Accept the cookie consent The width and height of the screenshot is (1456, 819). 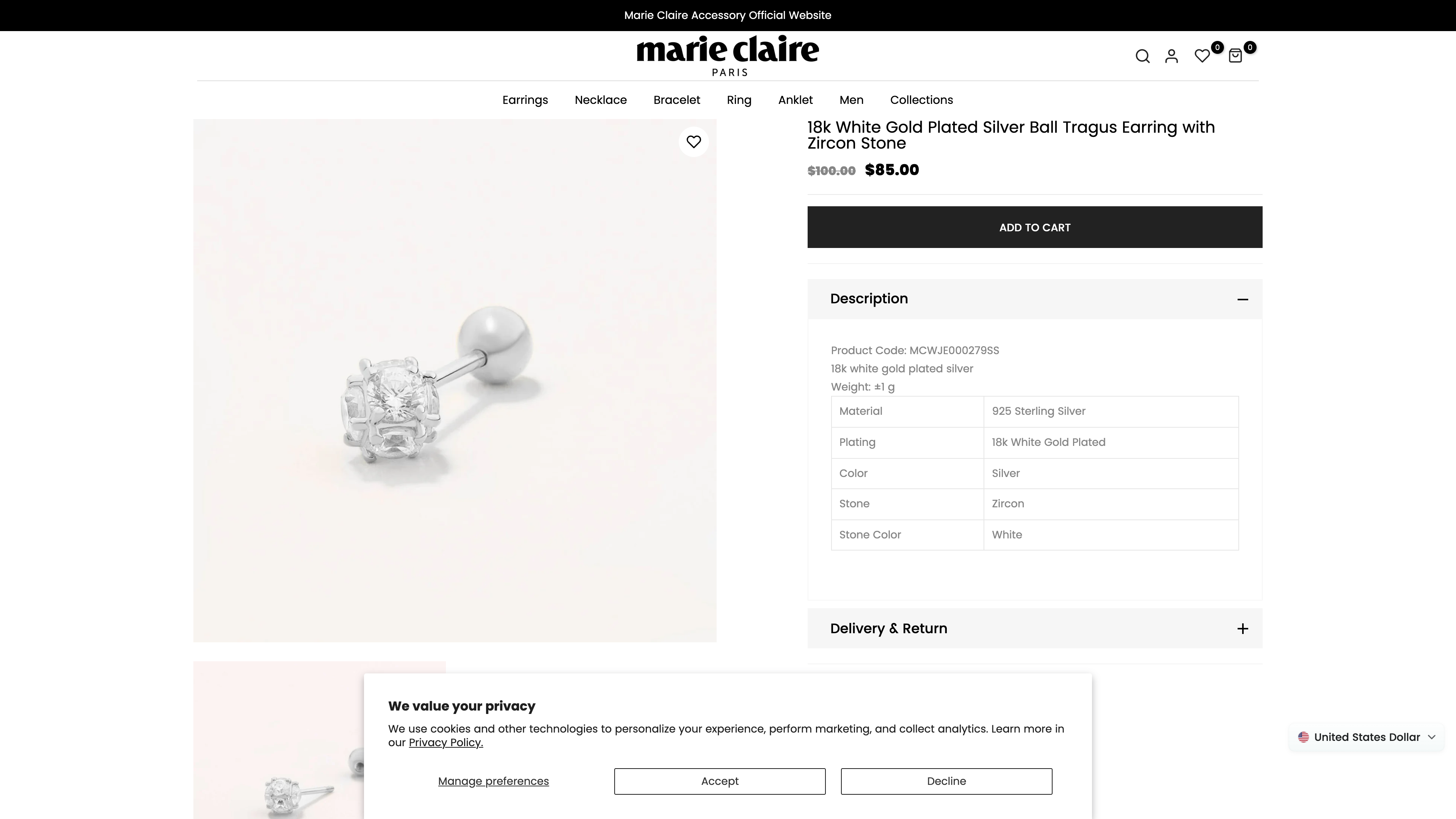[719, 781]
